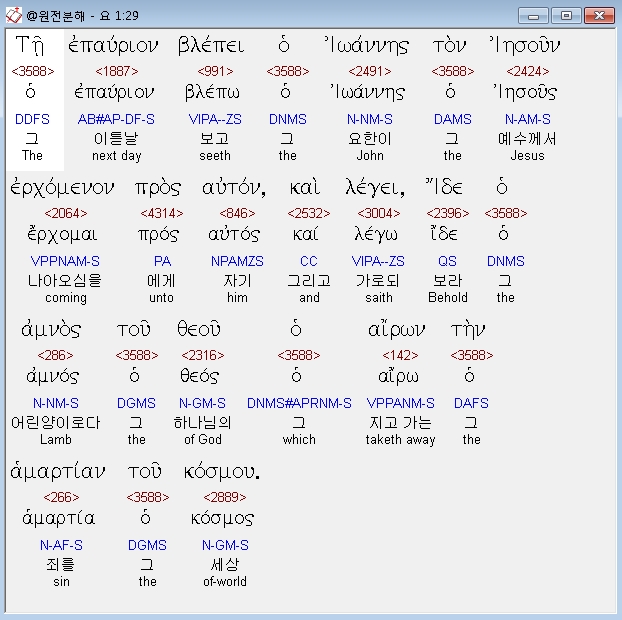622x620 pixels.
Task: Click Strong's number <2064>
Action: (66, 213)
